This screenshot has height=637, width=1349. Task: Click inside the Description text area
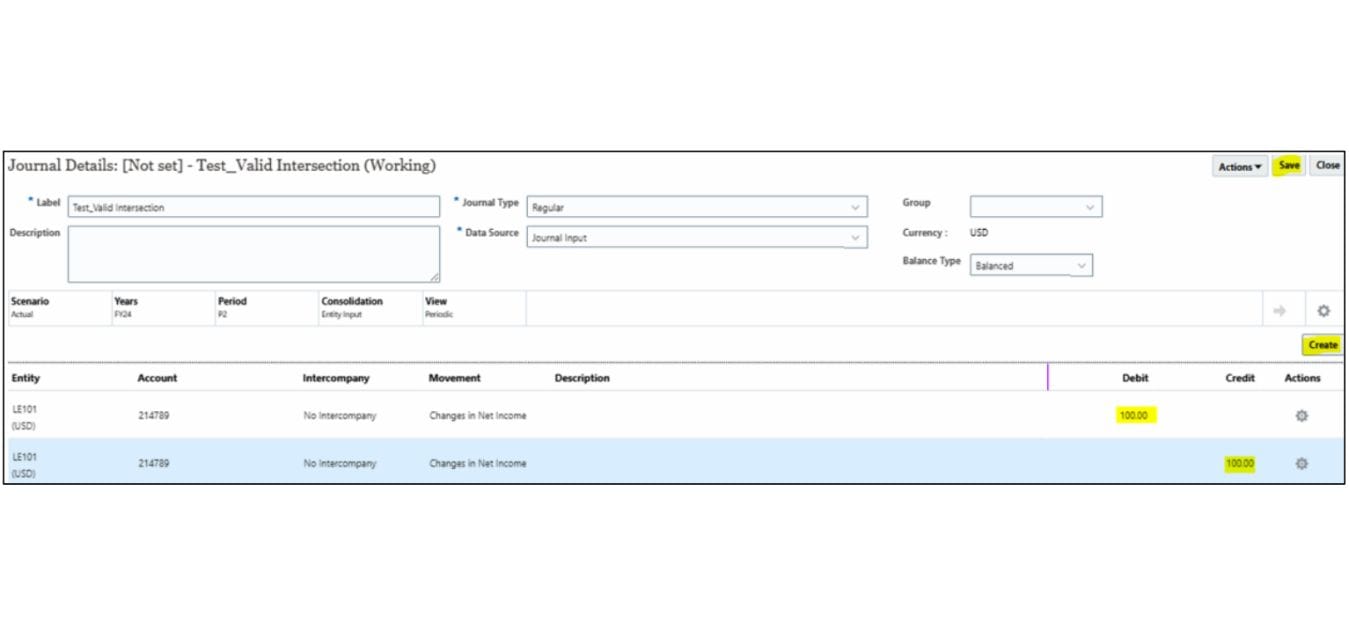250,252
